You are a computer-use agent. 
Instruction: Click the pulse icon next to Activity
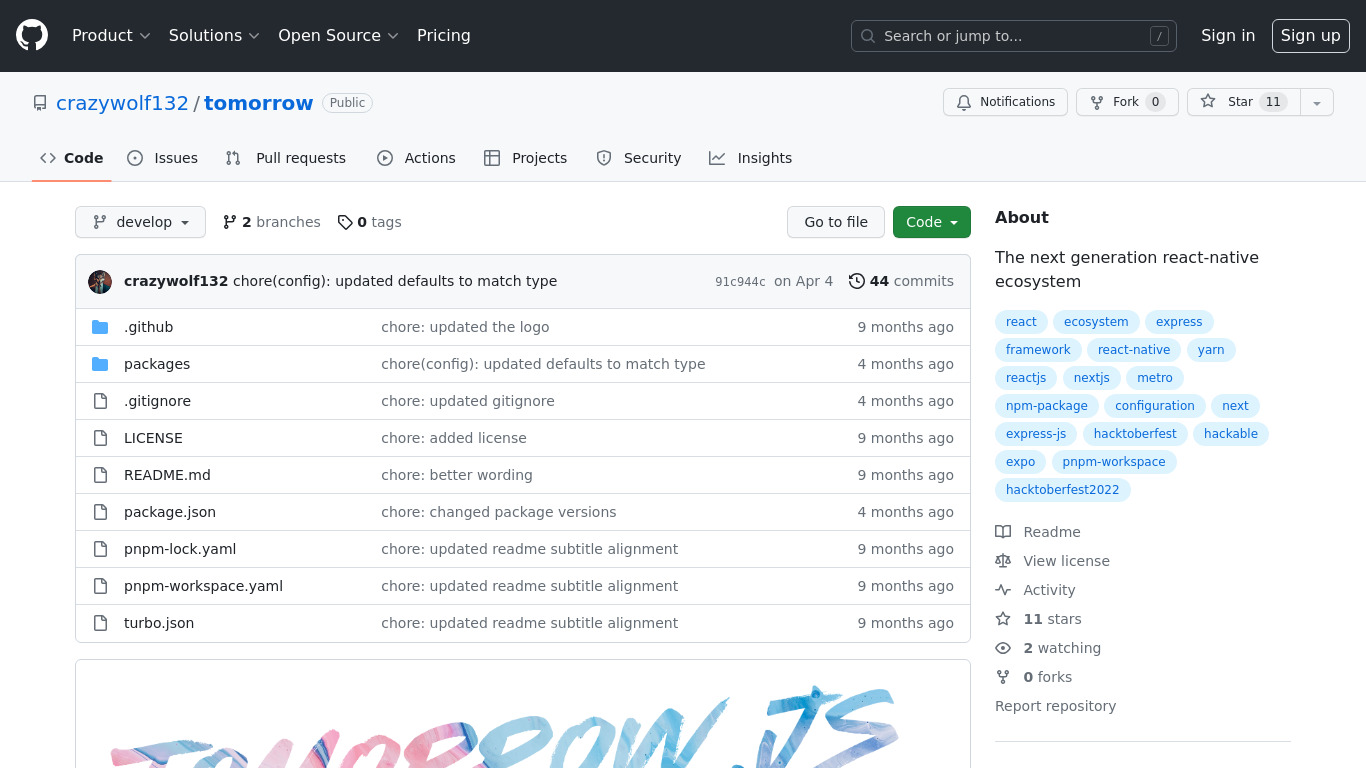(1003, 590)
